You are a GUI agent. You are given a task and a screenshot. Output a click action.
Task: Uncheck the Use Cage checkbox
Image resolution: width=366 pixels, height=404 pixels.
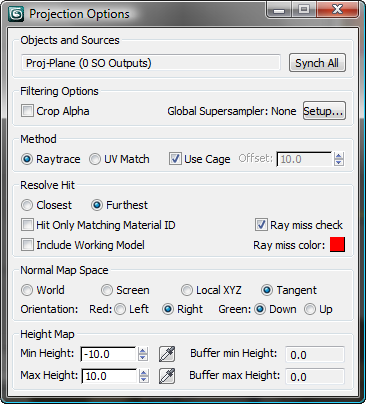click(x=175, y=159)
